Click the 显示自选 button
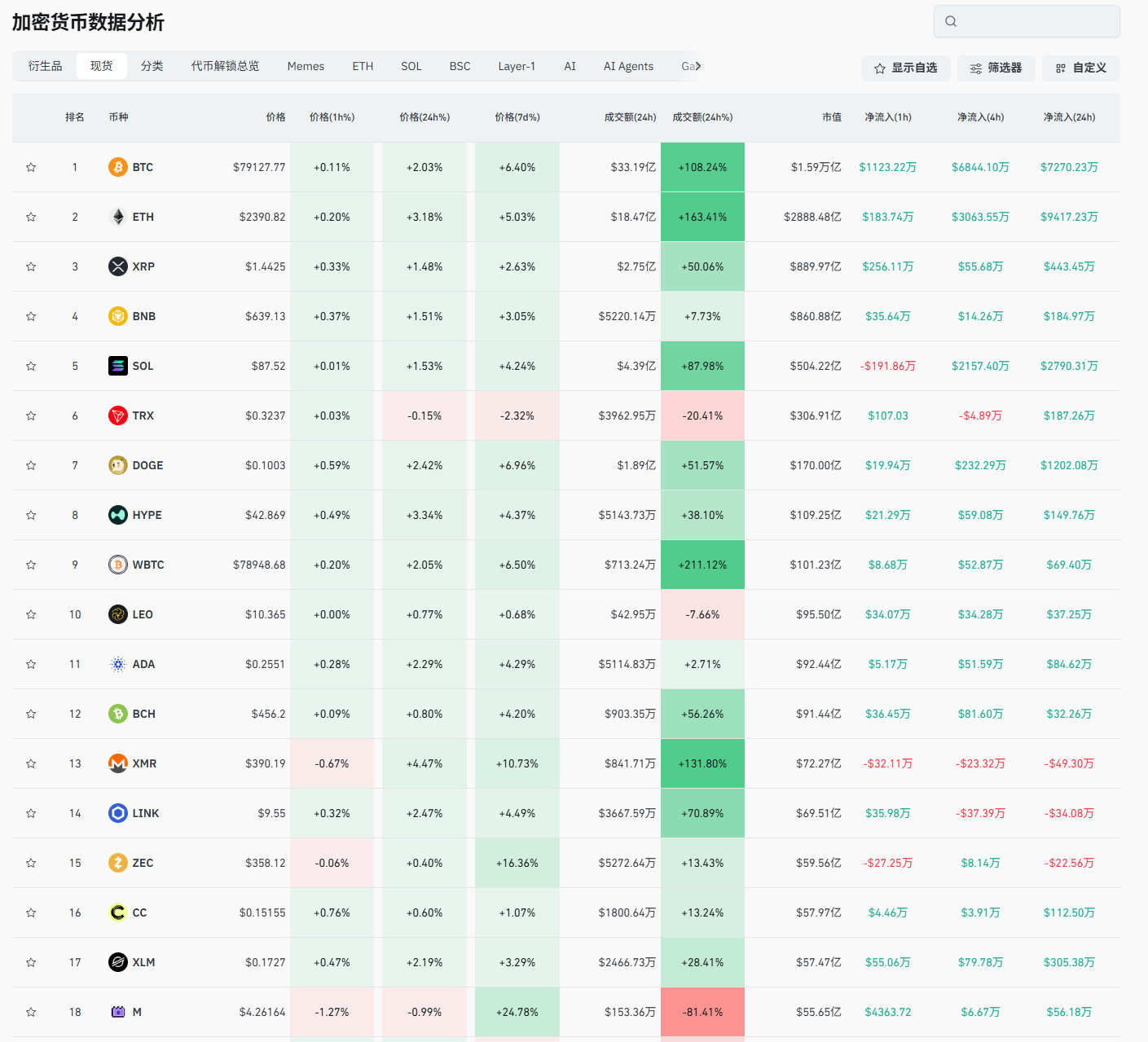 pos(905,68)
